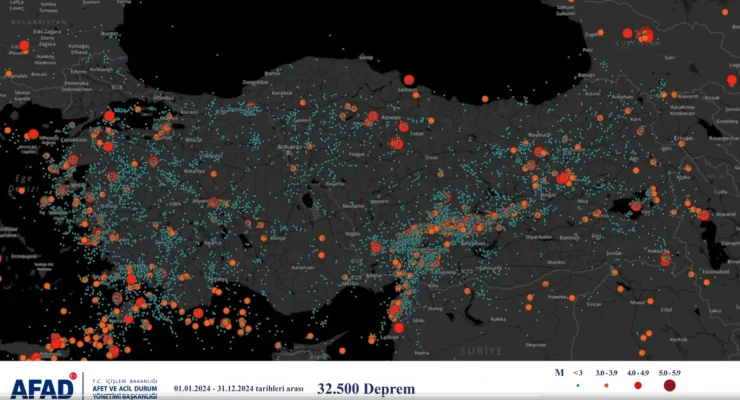740x400 pixels.
Task: Click the Turkish flag emblem beside AFAD
Action: pyautogui.click(x=70, y=377)
